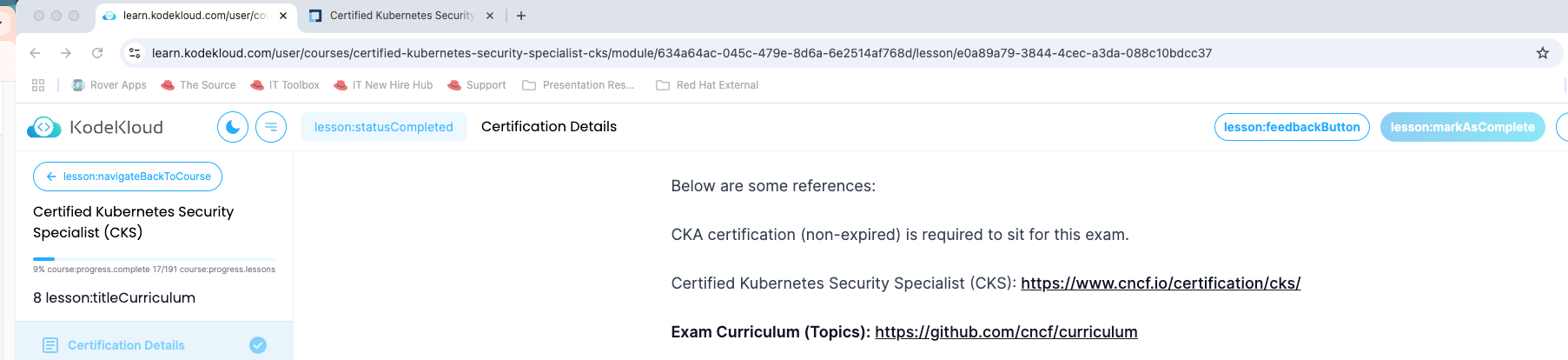Viewport: 1568px width, 360px height.
Task: Toggle the sidebar menu lines icon
Action: click(271, 127)
